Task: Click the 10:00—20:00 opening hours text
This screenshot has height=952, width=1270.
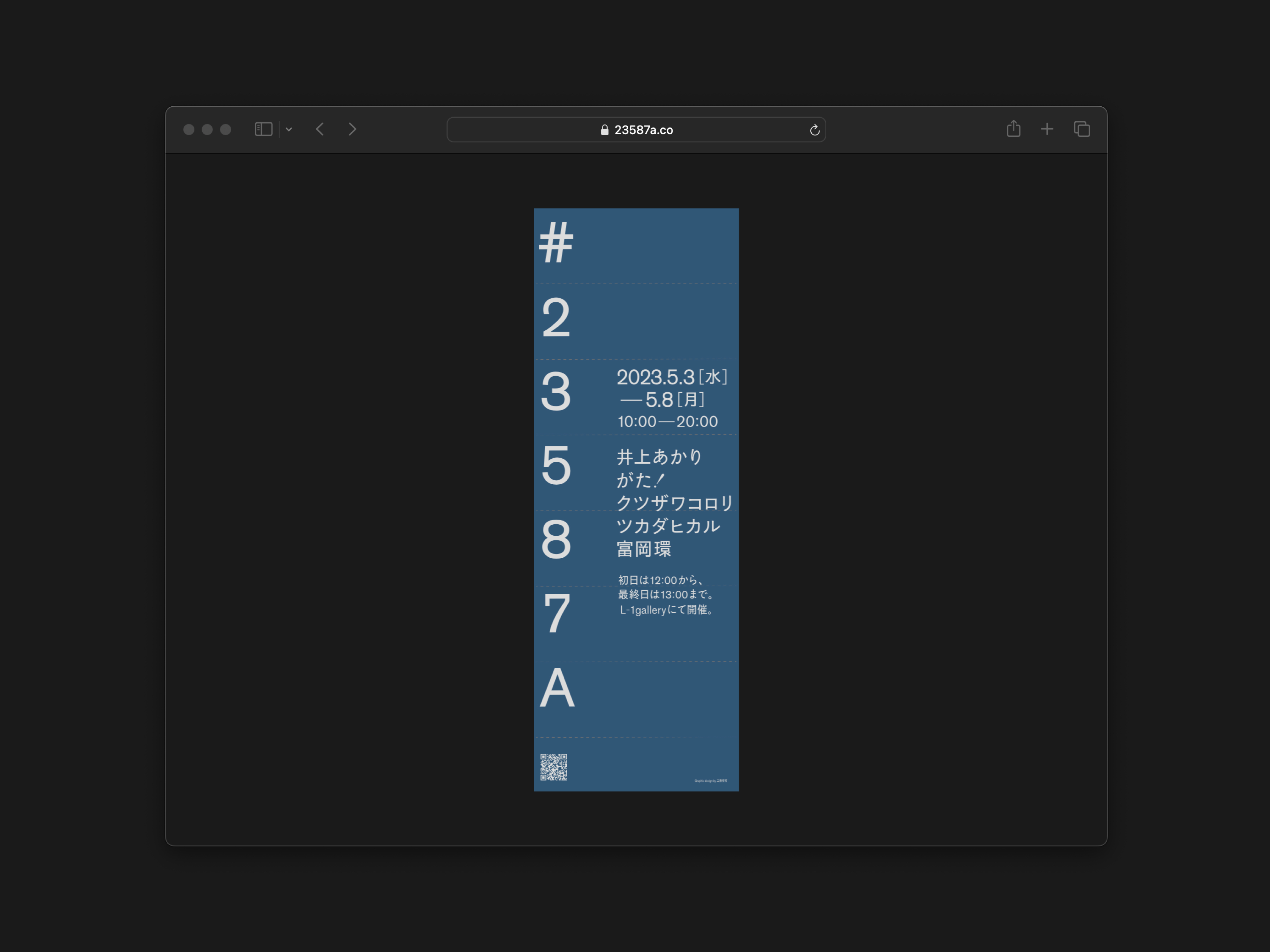Action: (x=667, y=422)
